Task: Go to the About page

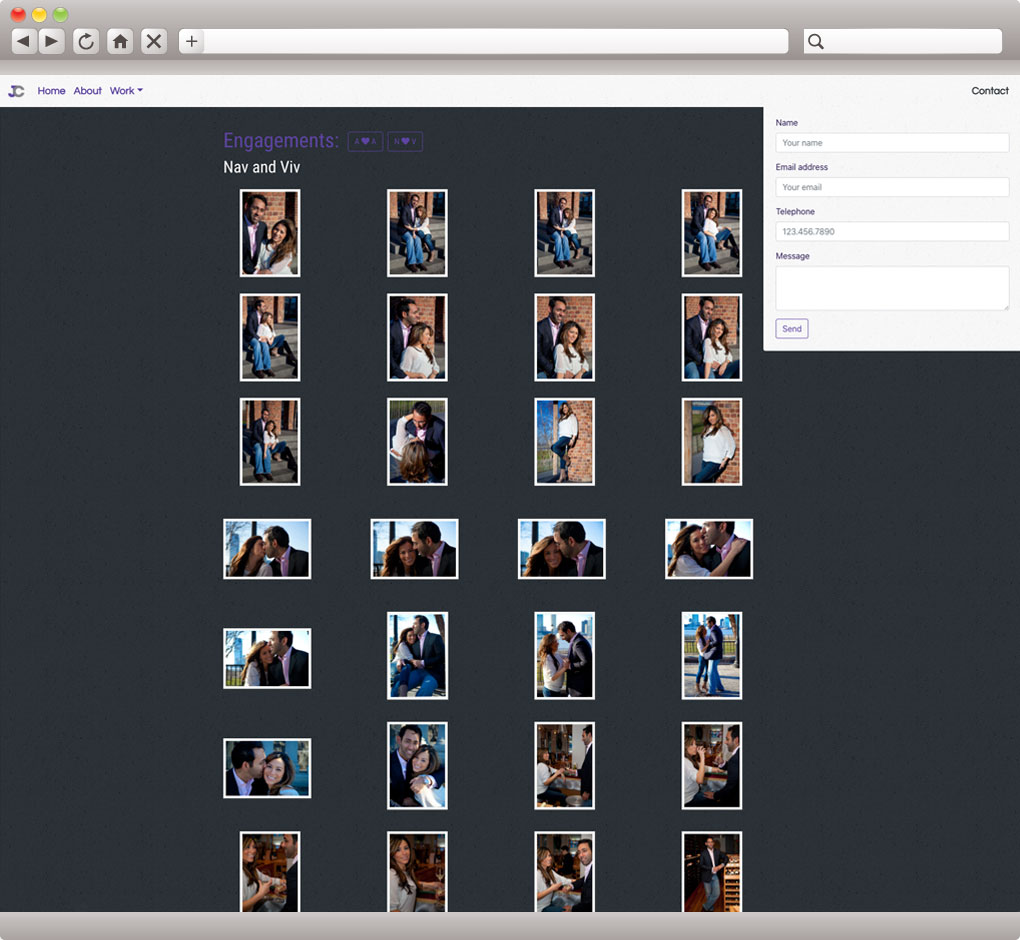Action: (88, 91)
